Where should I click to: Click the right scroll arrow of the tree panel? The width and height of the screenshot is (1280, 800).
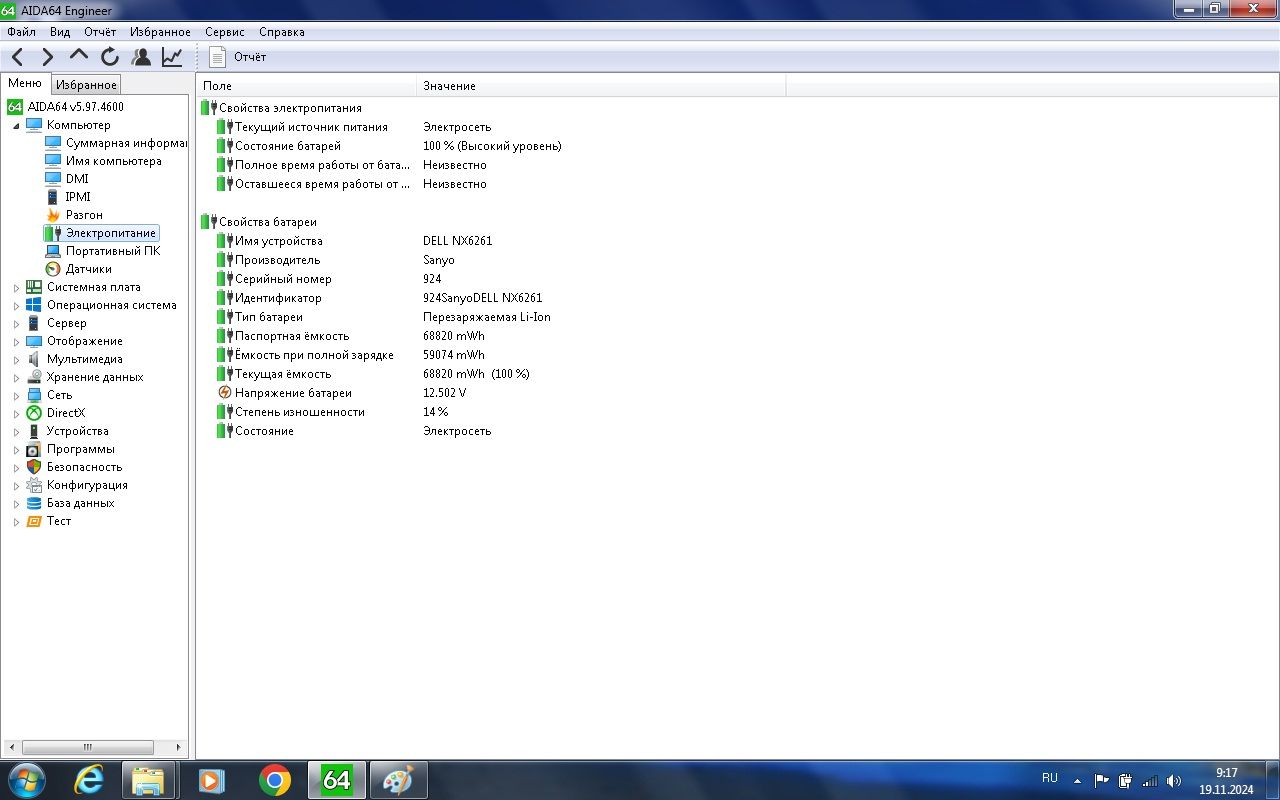pos(179,747)
